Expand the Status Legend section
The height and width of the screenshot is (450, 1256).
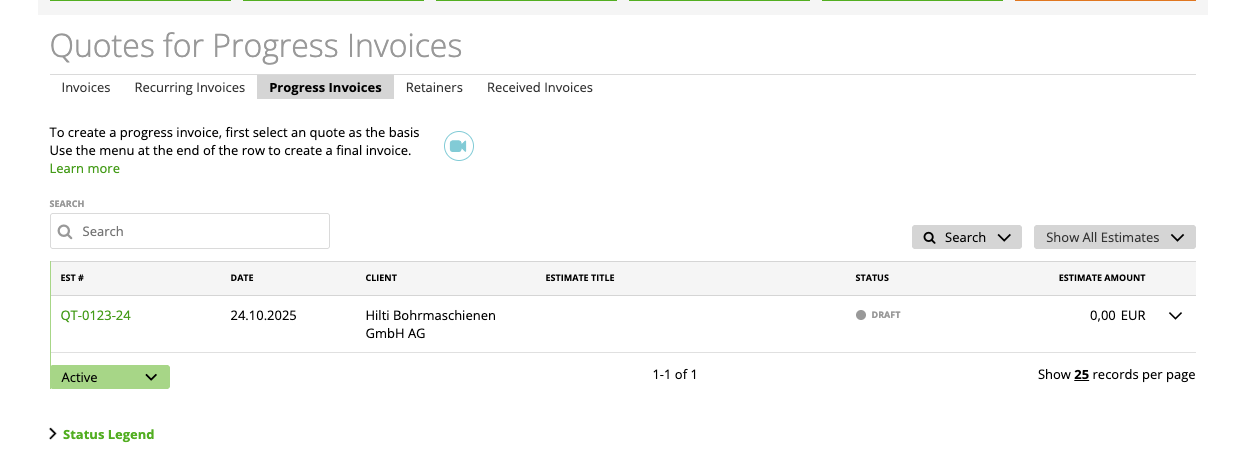click(x=108, y=434)
